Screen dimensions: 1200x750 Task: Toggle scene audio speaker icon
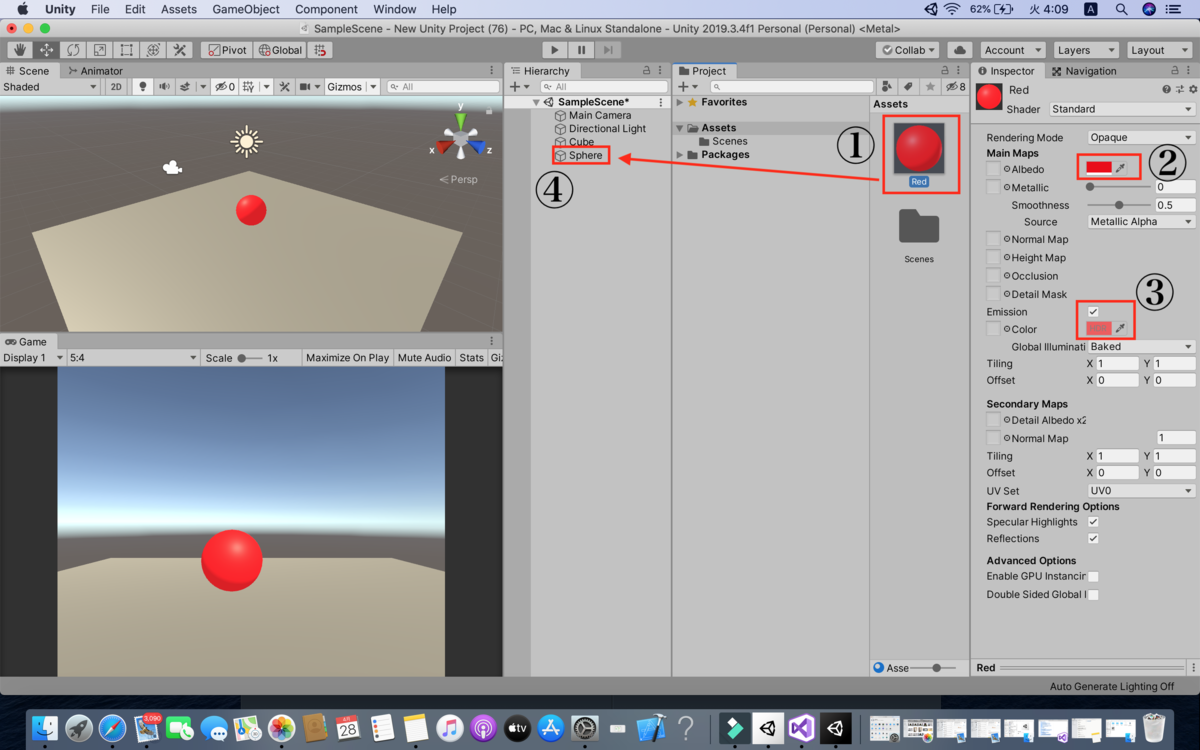tap(164, 87)
